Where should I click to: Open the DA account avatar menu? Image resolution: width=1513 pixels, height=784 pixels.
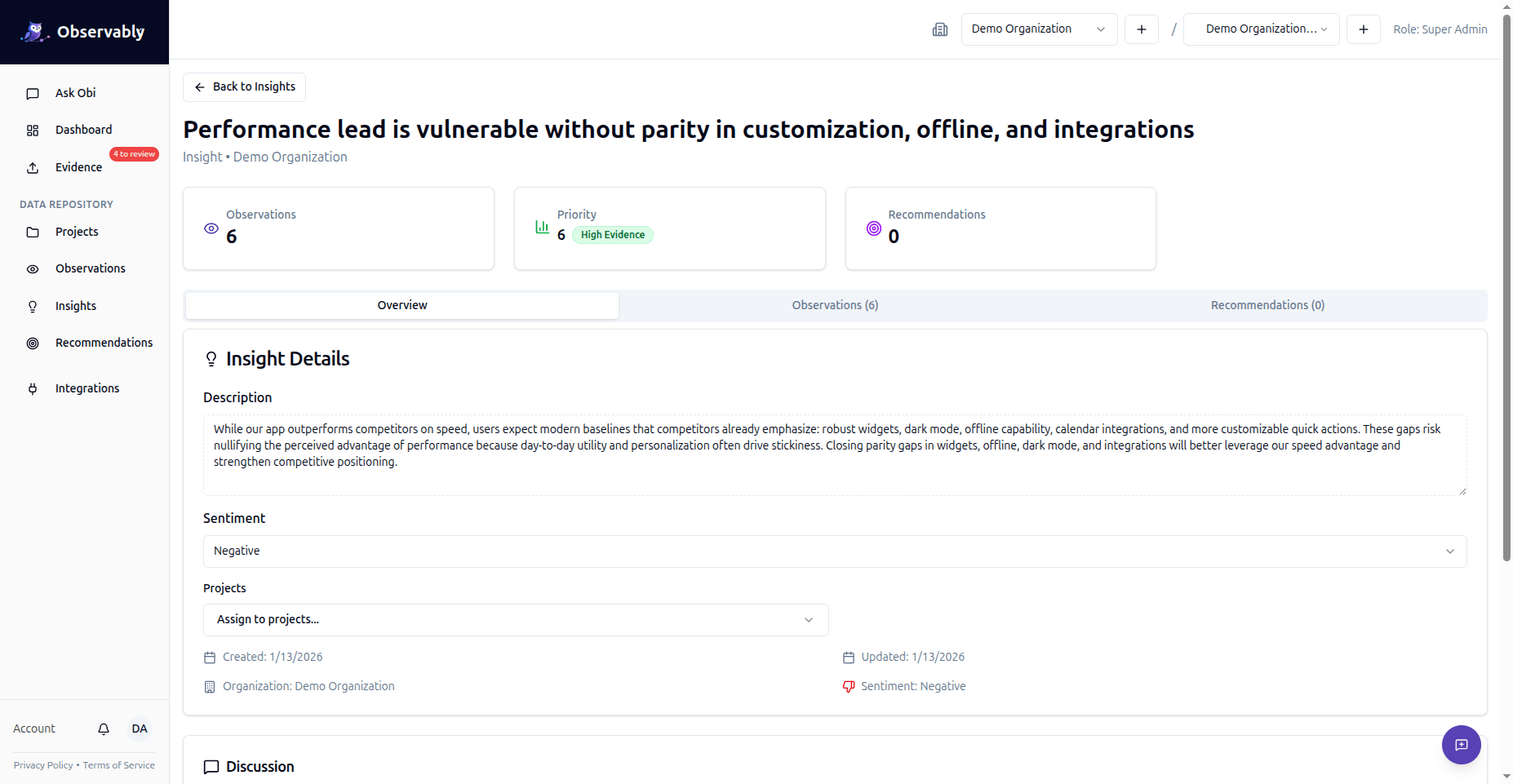pos(139,729)
